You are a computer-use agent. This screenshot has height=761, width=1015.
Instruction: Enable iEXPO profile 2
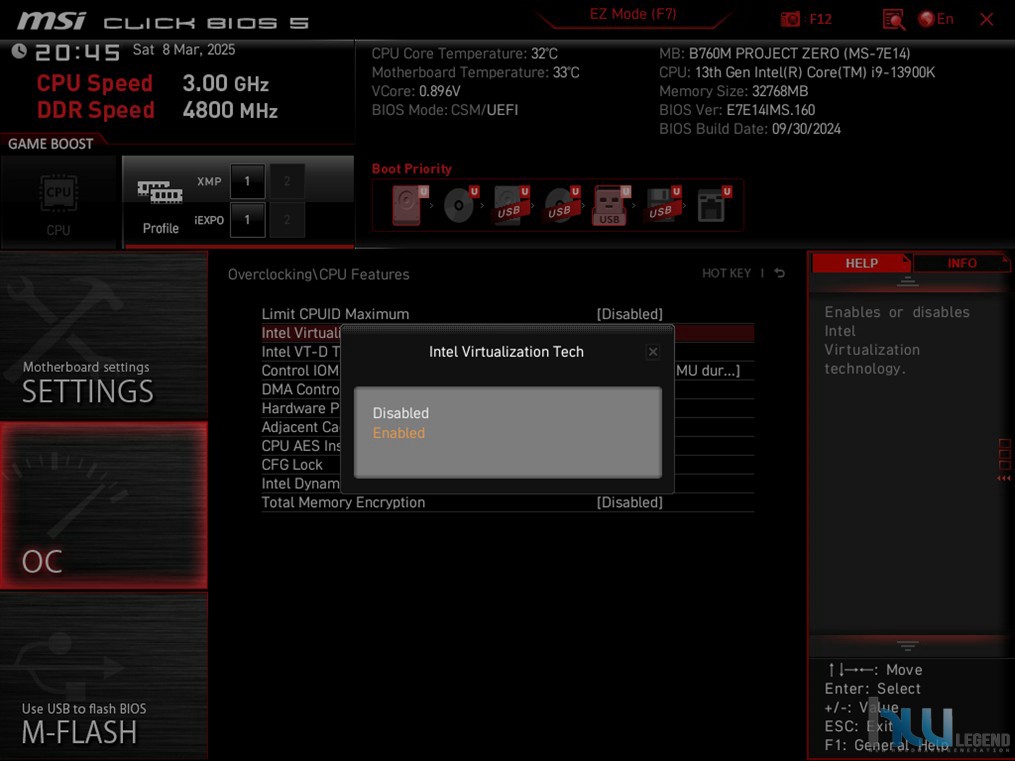coord(287,220)
